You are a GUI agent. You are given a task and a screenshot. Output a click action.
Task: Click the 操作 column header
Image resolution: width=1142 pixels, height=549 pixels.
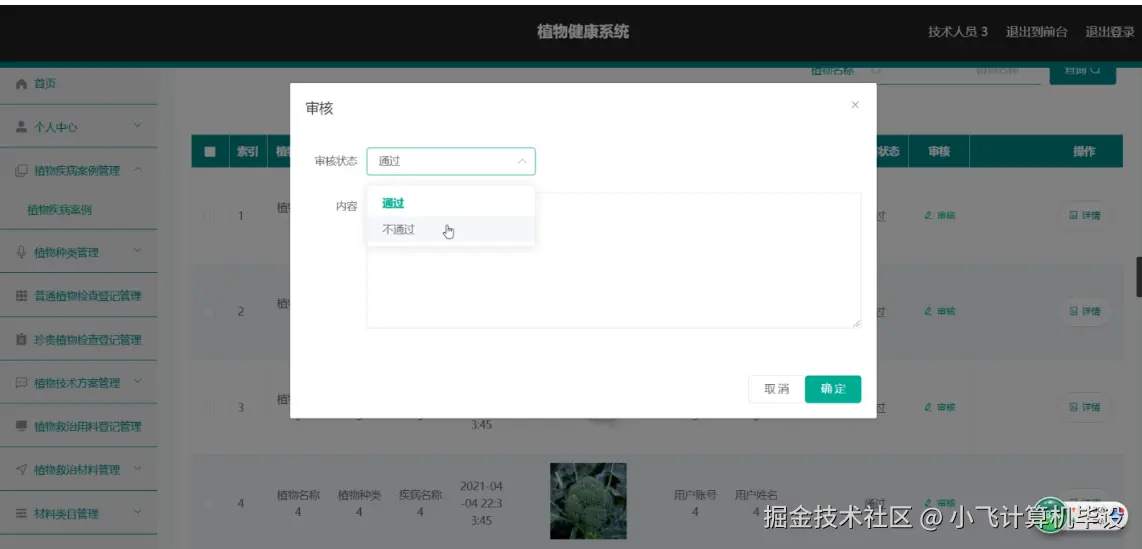coord(1084,151)
